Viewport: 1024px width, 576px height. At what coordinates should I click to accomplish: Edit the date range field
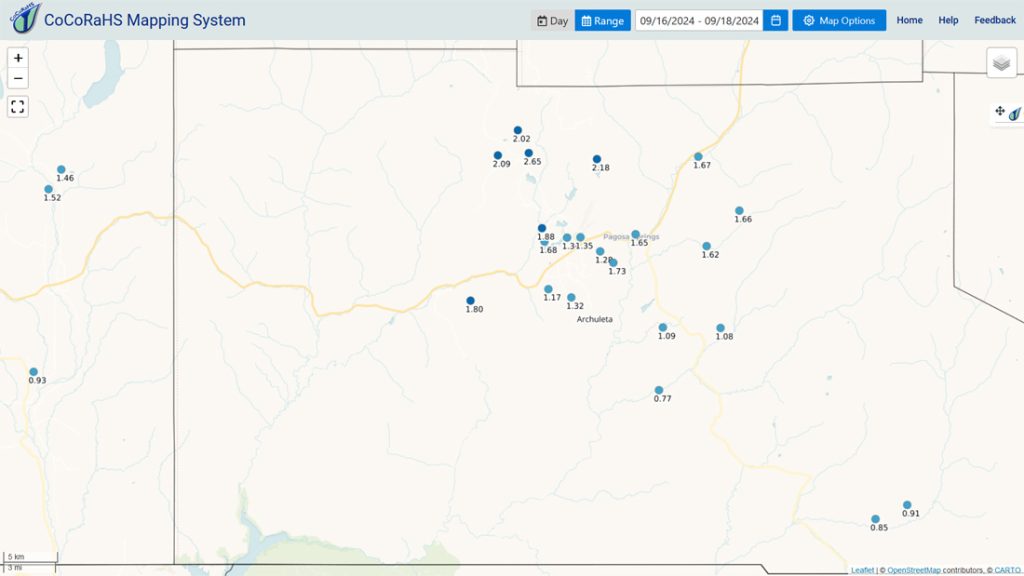(699, 20)
